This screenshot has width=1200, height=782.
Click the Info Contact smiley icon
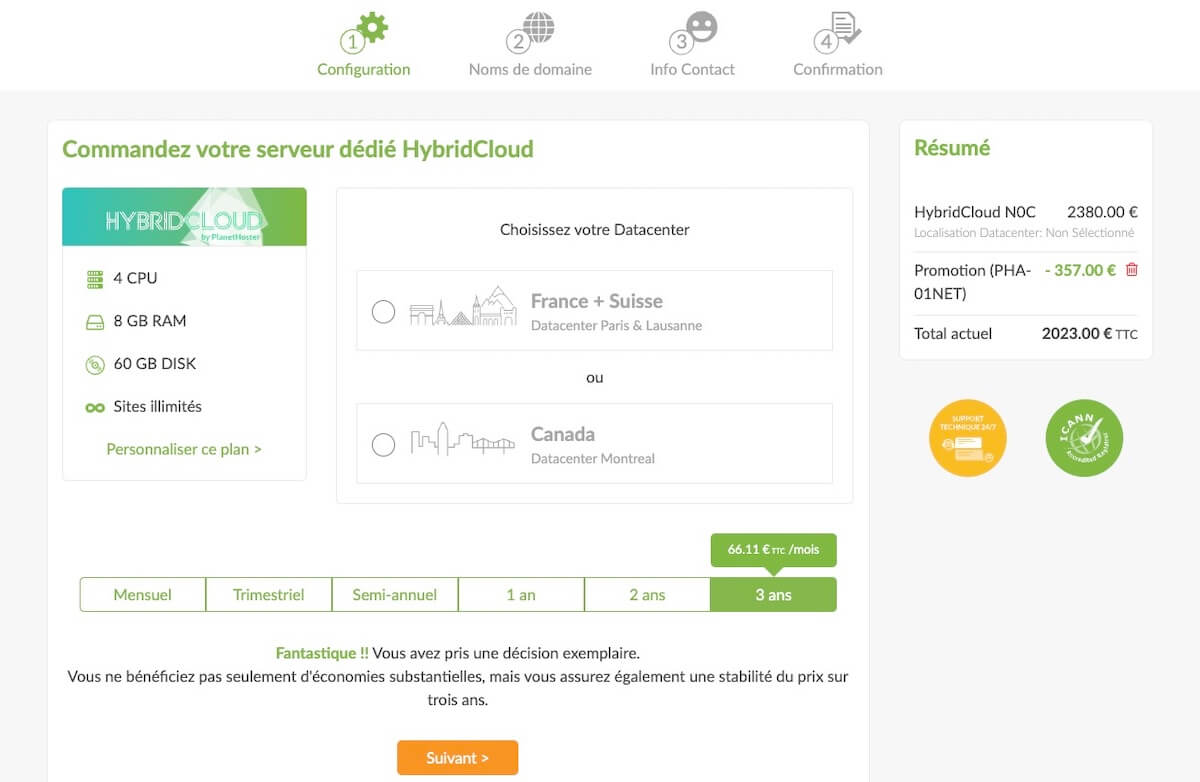tap(702, 27)
